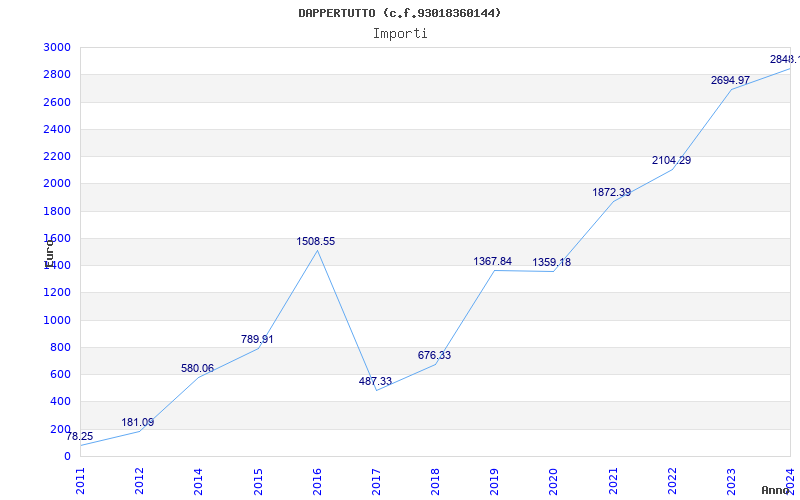This screenshot has height=500, width=800.
Task: Select the data label 487.33
Action: (x=376, y=381)
